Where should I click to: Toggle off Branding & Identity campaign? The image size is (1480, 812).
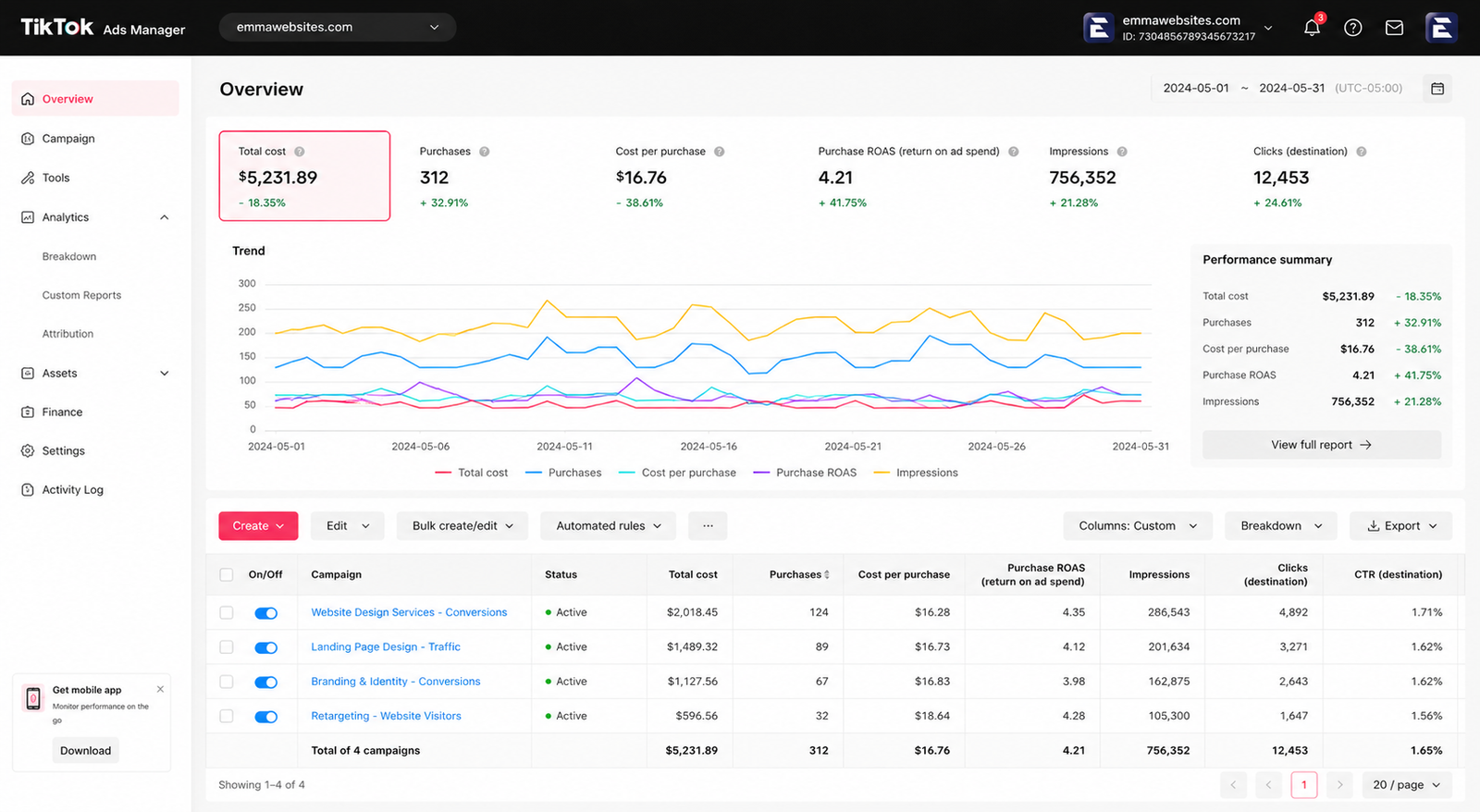(266, 683)
